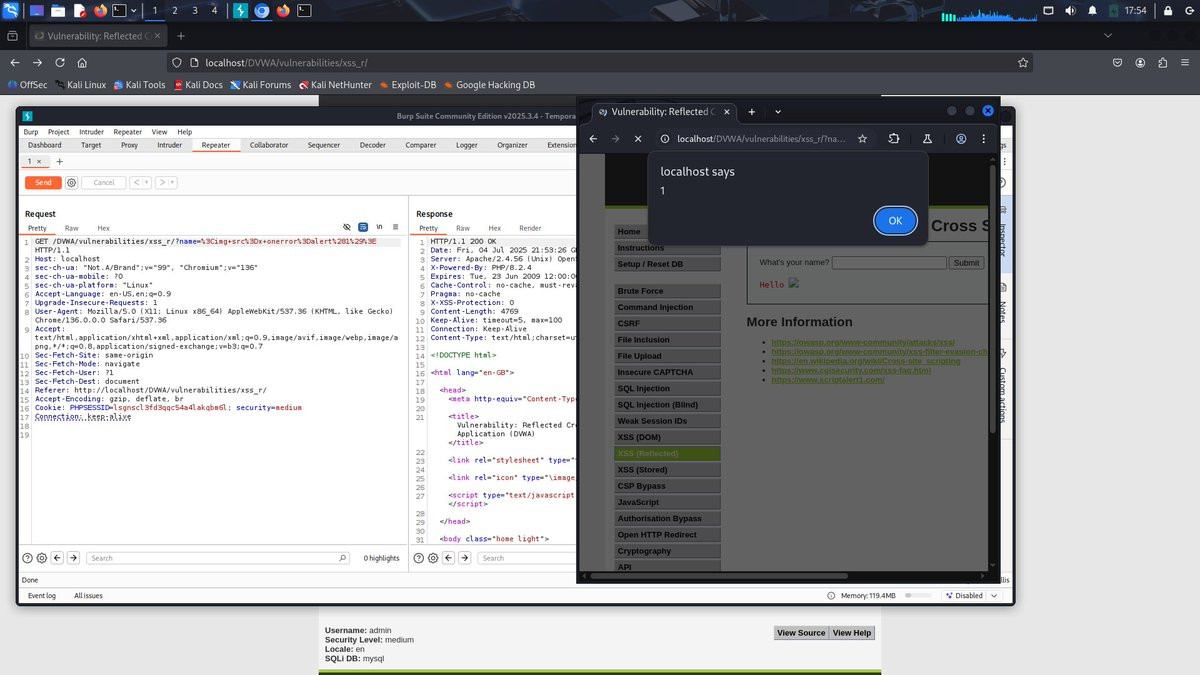Click the Request search field
1200x675 pixels.
218,558
